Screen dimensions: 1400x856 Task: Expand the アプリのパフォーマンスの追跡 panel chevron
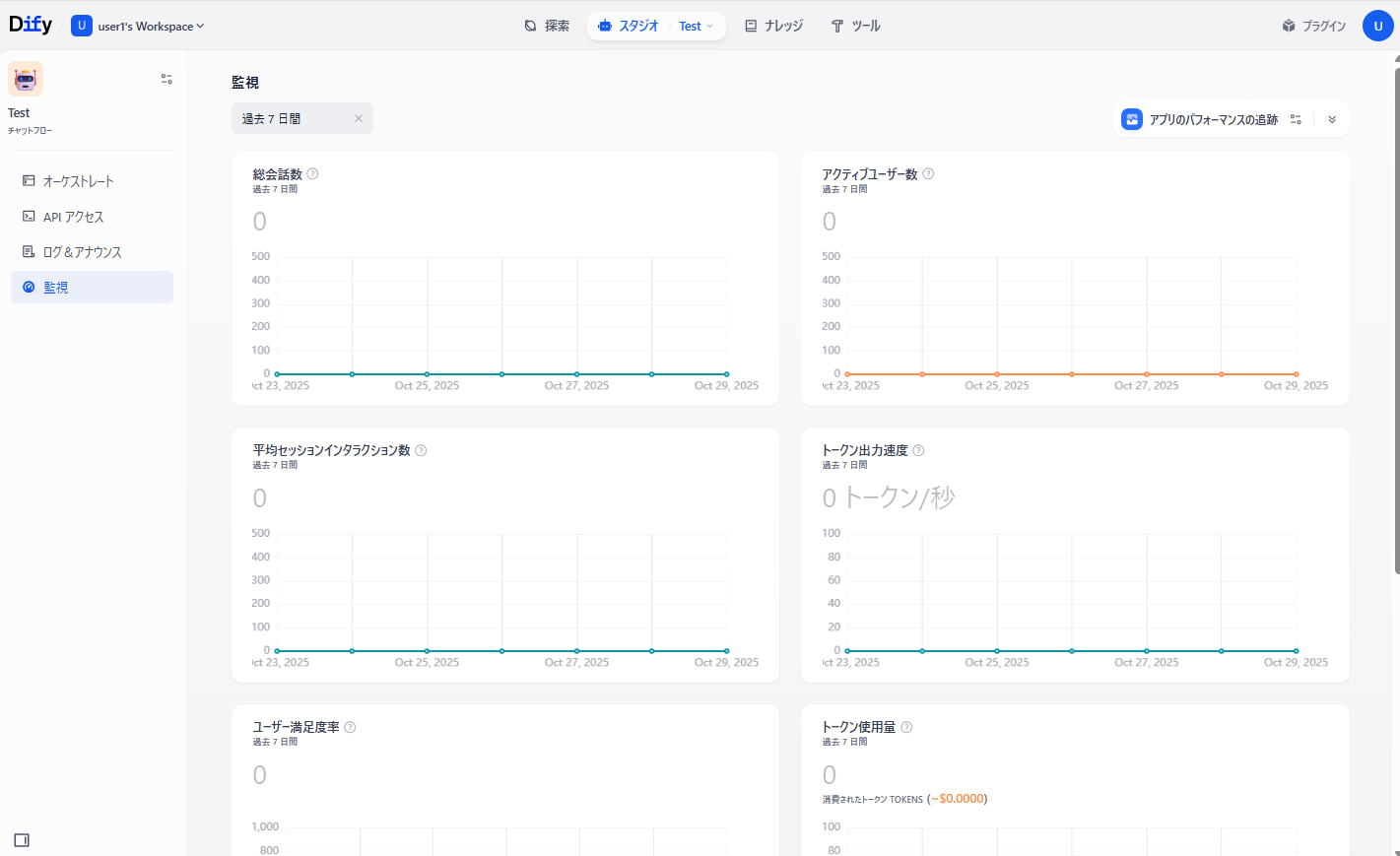[1332, 119]
